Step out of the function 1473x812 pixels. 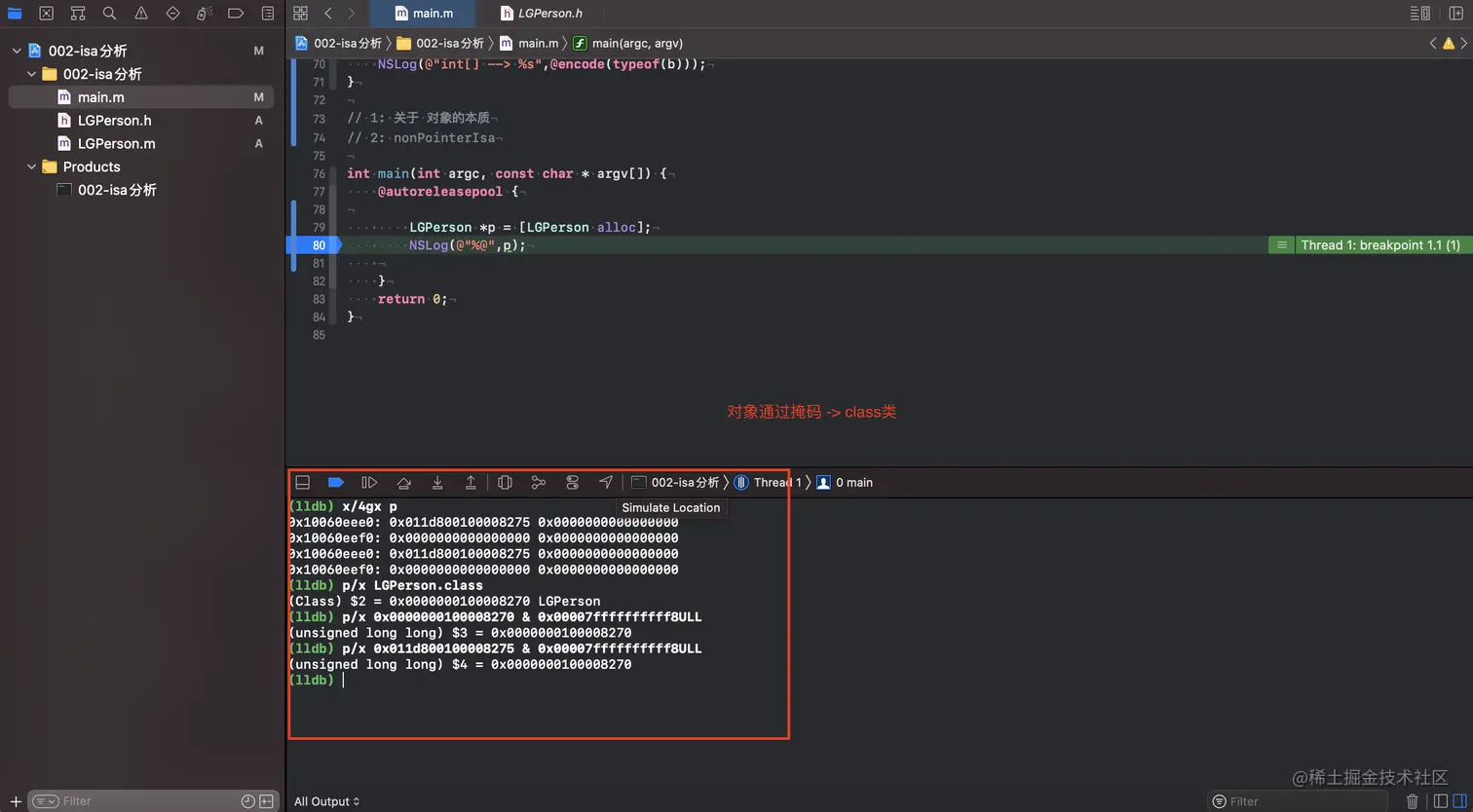pos(471,482)
